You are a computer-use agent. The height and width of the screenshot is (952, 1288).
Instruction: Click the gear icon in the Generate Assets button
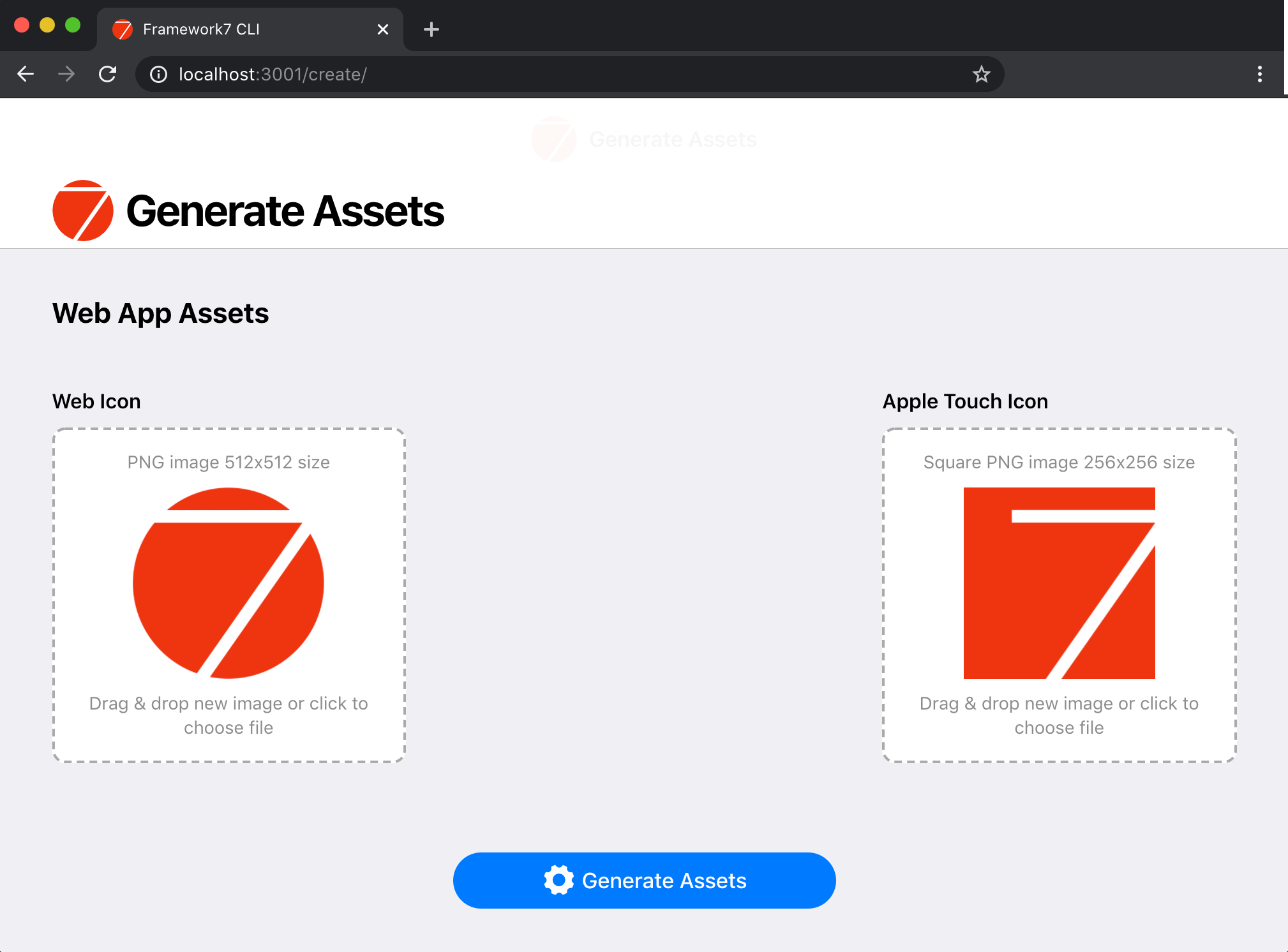tap(558, 881)
